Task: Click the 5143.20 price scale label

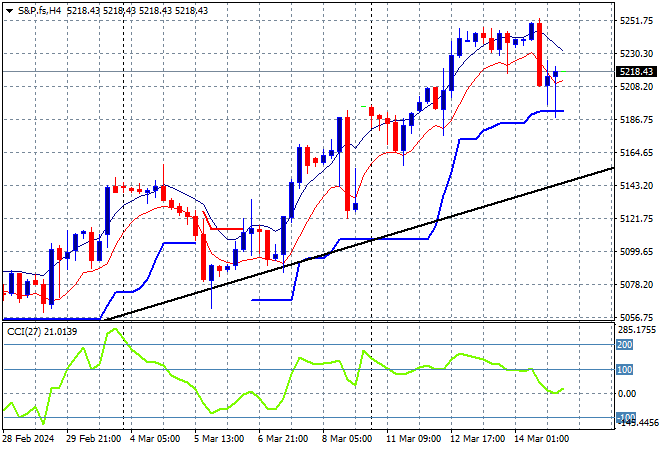Action: coord(636,185)
